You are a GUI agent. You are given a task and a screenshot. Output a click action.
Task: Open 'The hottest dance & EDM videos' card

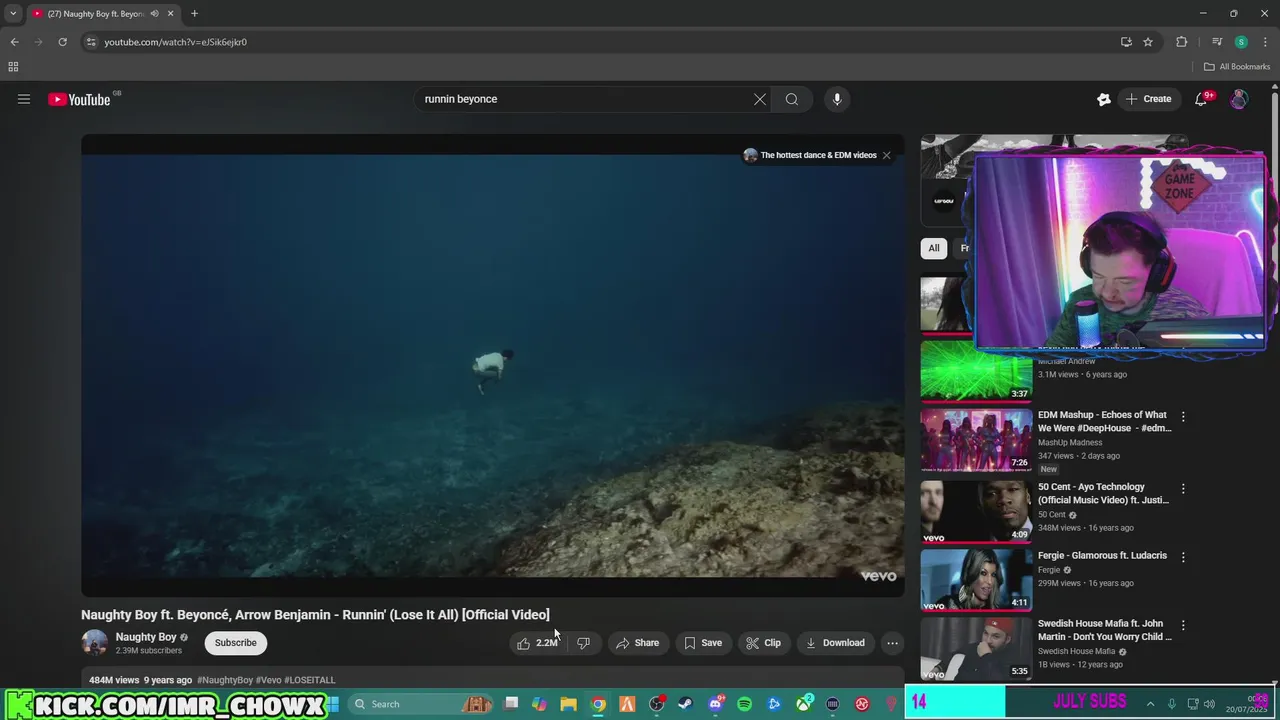[x=810, y=155]
